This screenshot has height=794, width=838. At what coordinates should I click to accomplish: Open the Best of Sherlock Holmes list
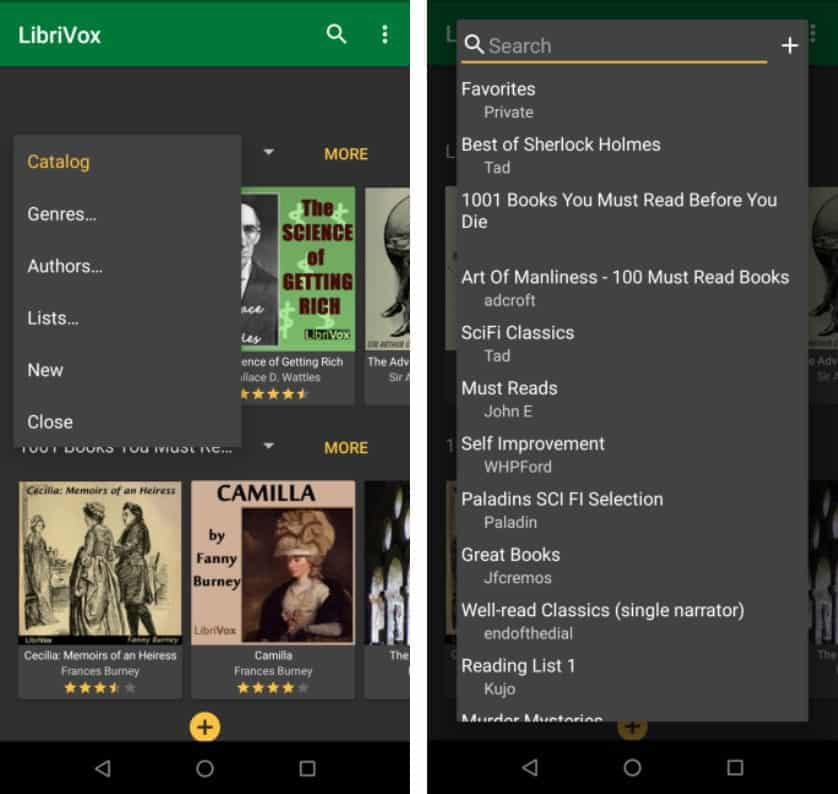(x=560, y=154)
